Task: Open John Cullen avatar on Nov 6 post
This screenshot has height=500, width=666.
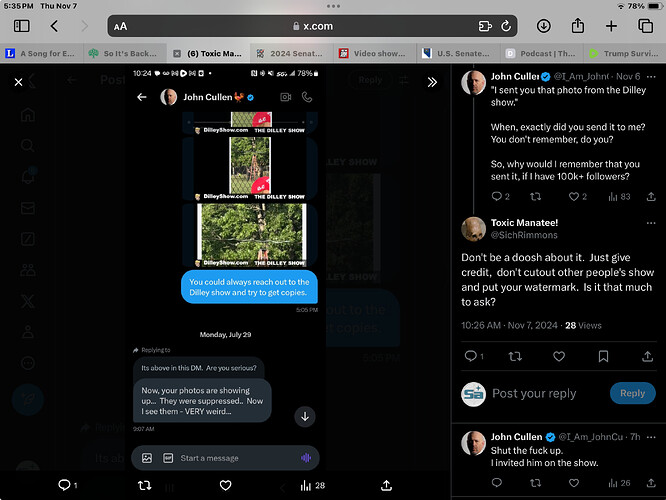Action: pos(473,82)
